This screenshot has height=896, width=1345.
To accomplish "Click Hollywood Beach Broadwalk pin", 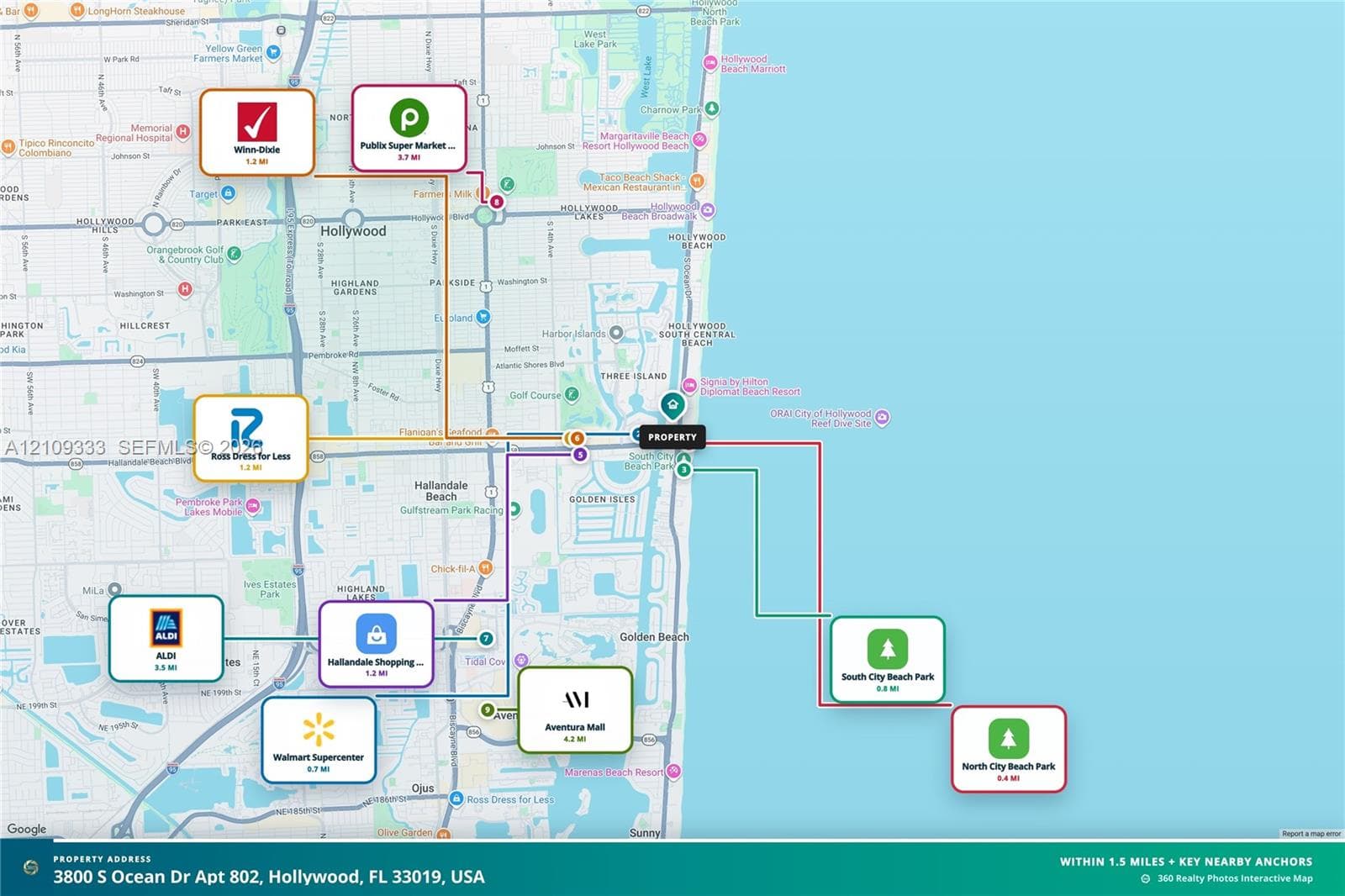I will [x=708, y=210].
